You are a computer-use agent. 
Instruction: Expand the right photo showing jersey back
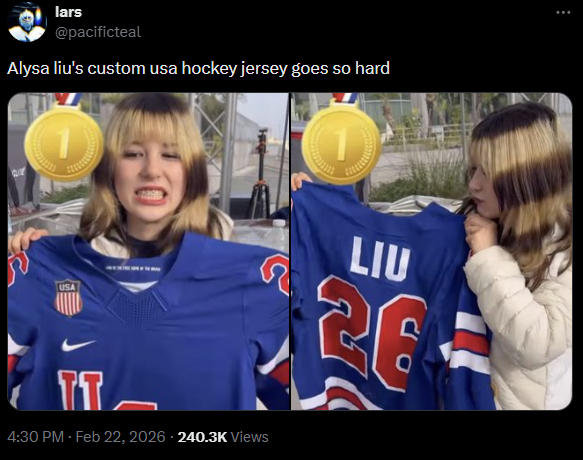pyautogui.click(x=432, y=251)
